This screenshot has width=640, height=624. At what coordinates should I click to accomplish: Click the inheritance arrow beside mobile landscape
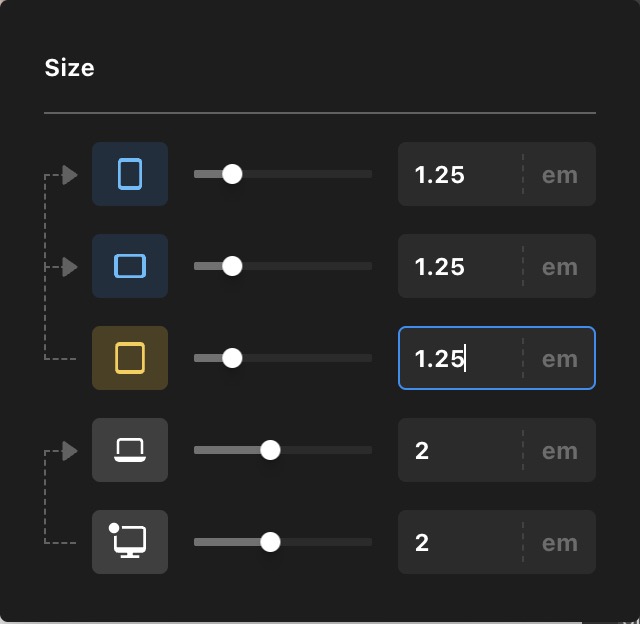69,267
